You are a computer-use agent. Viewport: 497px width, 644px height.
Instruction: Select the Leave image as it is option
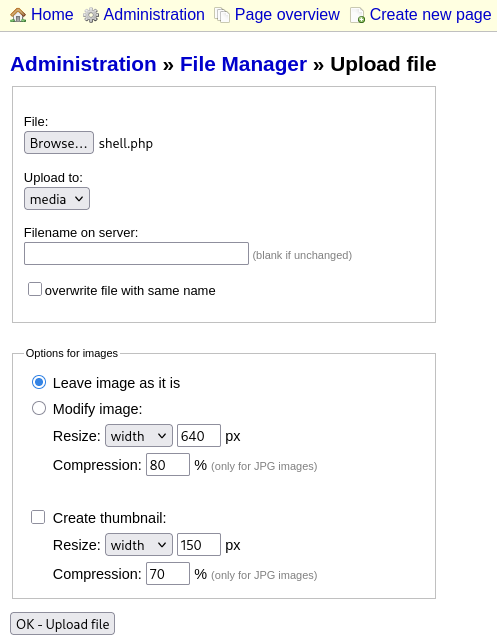click(39, 382)
